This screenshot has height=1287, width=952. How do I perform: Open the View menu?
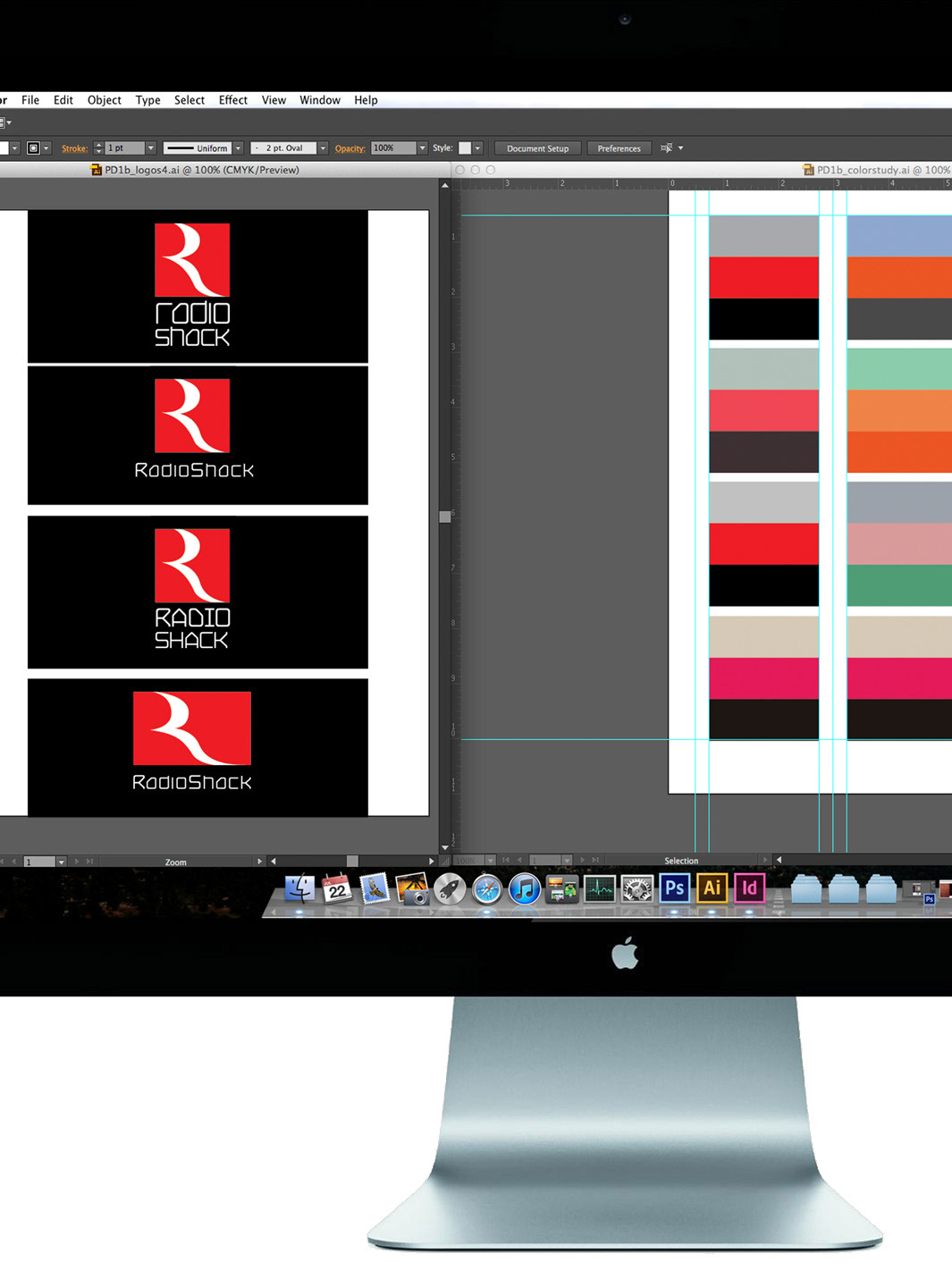coord(274,100)
